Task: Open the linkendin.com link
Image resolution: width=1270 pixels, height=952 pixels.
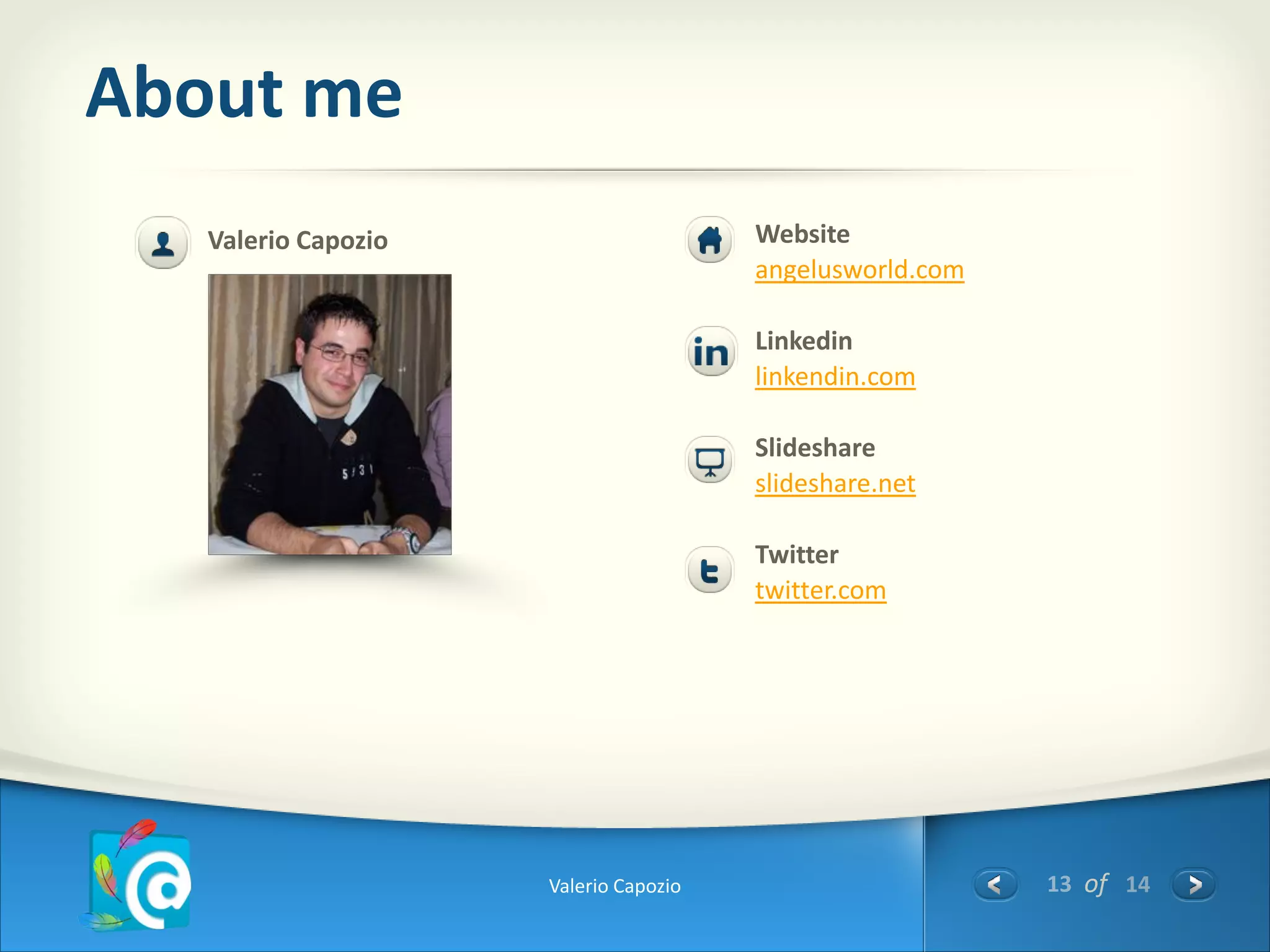Action: point(835,377)
